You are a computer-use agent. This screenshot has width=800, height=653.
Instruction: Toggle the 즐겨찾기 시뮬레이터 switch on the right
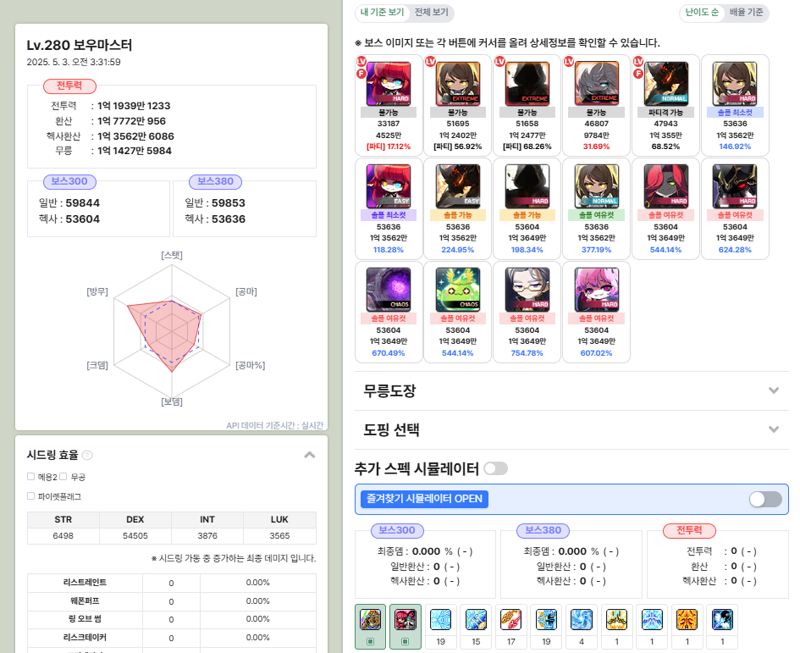tap(765, 499)
